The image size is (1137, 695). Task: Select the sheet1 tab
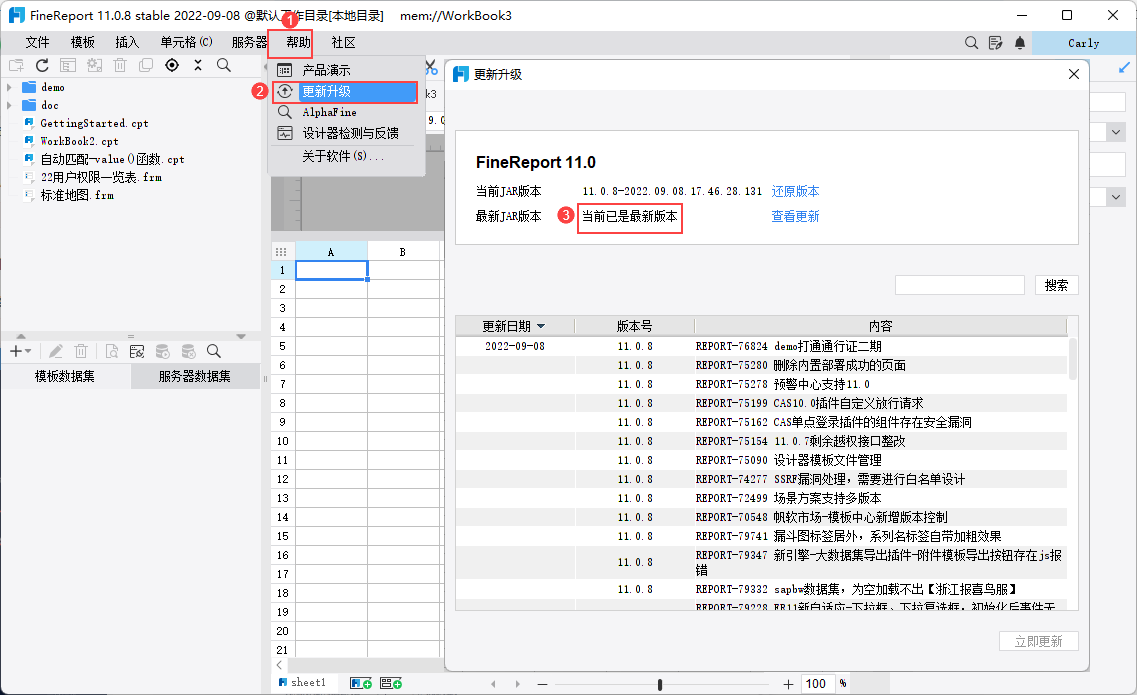[303, 683]
